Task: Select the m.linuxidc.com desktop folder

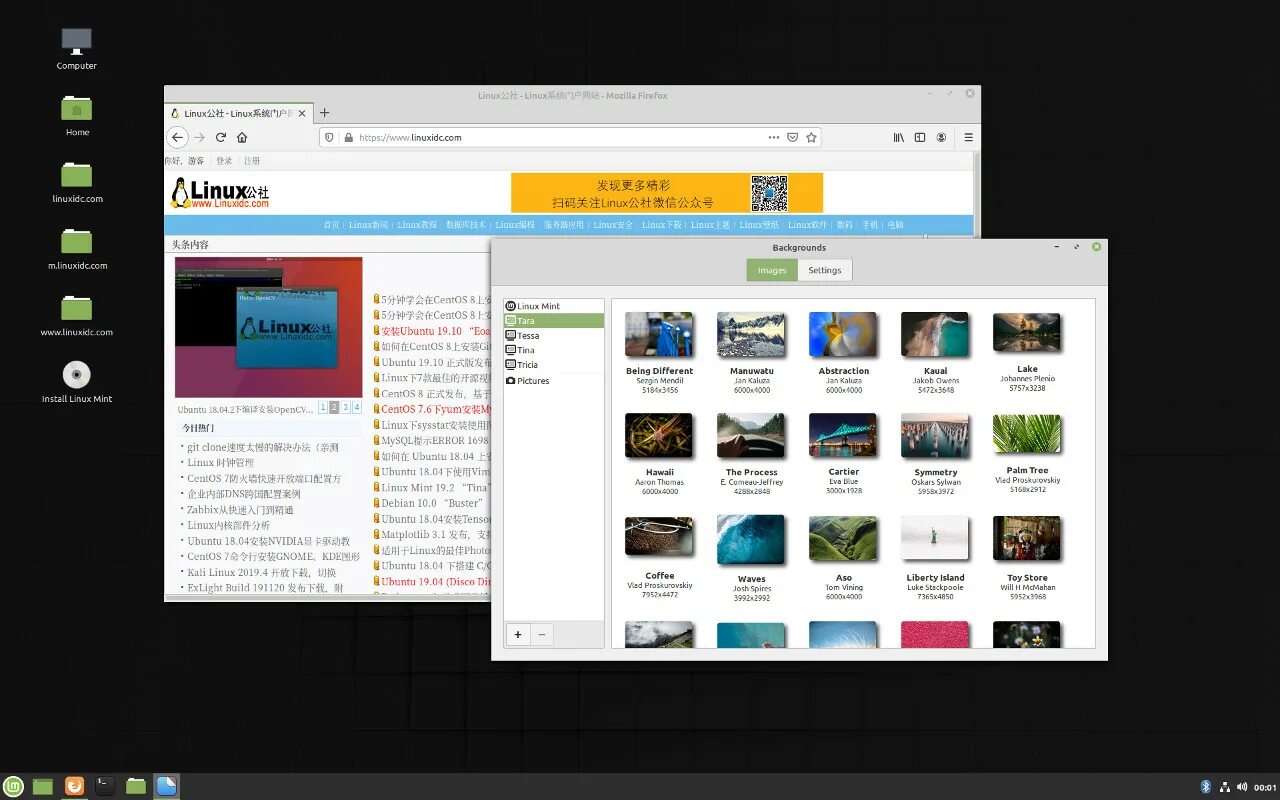Action: click(77, 250)
